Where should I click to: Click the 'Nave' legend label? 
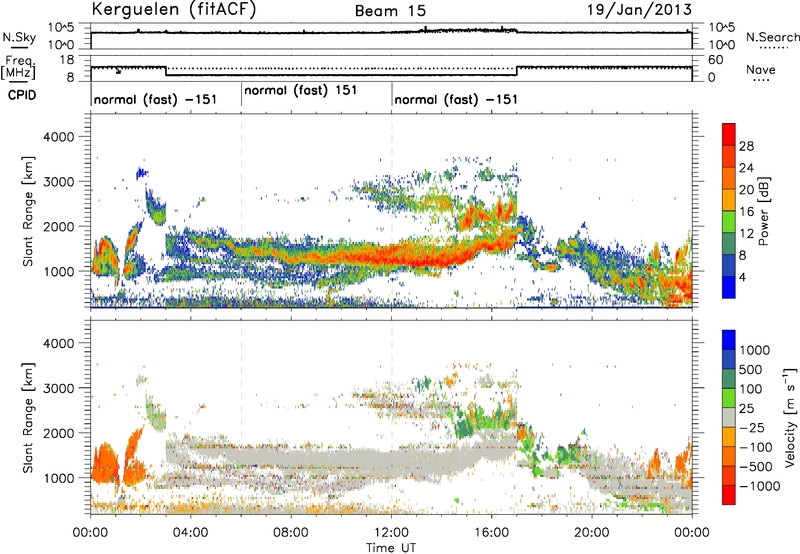click(x=761, y=69)
